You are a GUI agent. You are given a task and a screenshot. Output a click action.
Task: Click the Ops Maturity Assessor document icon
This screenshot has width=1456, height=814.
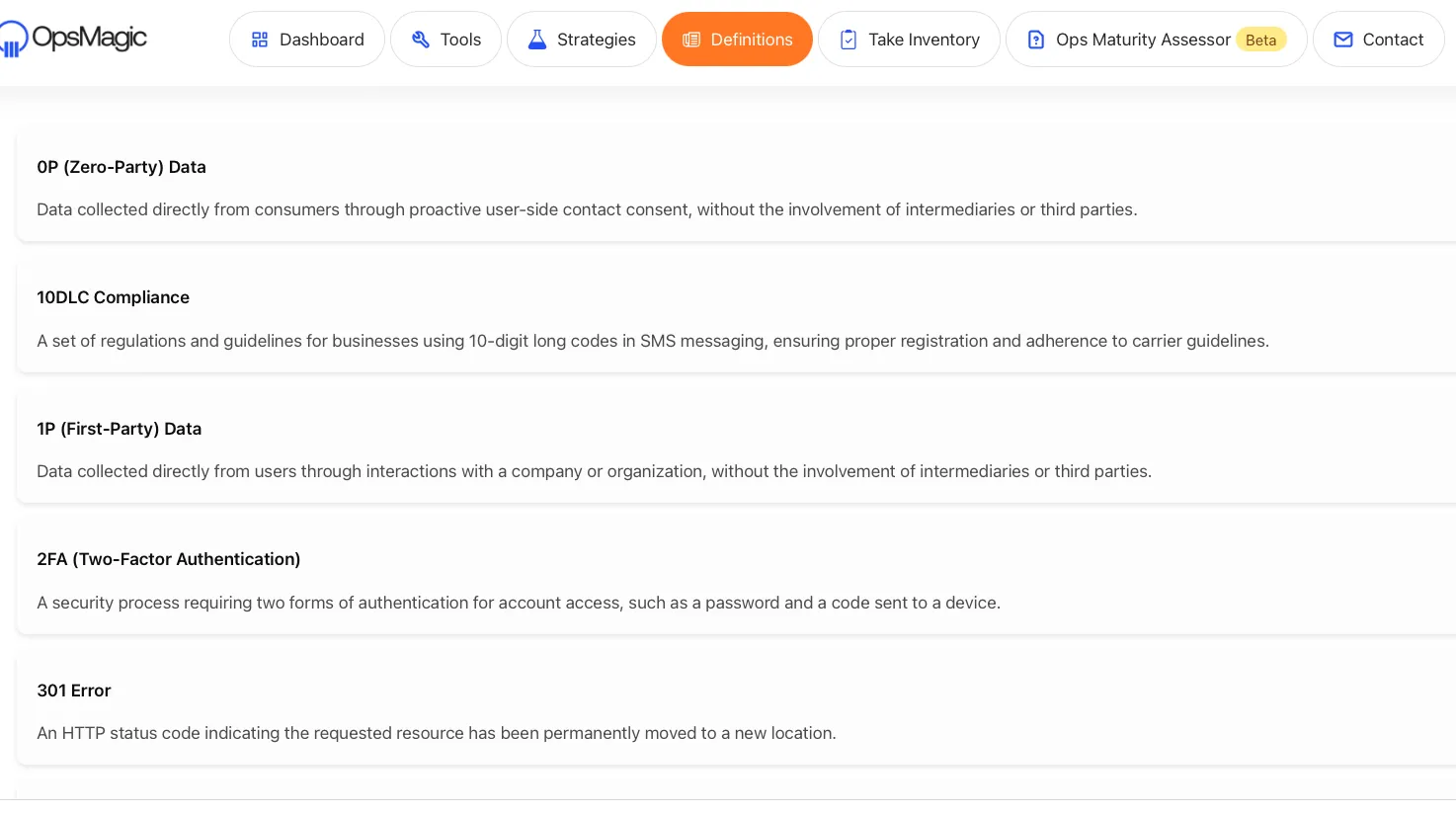click(x=1036, y=40)
